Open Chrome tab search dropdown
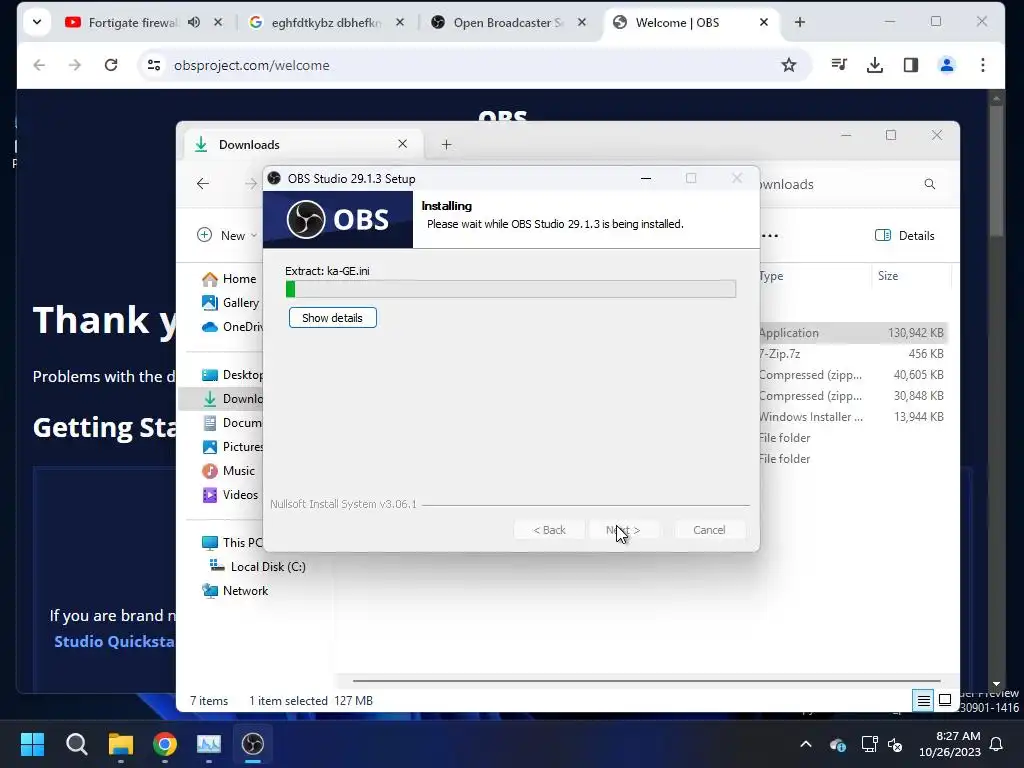Viewport: 1024px width, 768px height. tap(37, 22)
